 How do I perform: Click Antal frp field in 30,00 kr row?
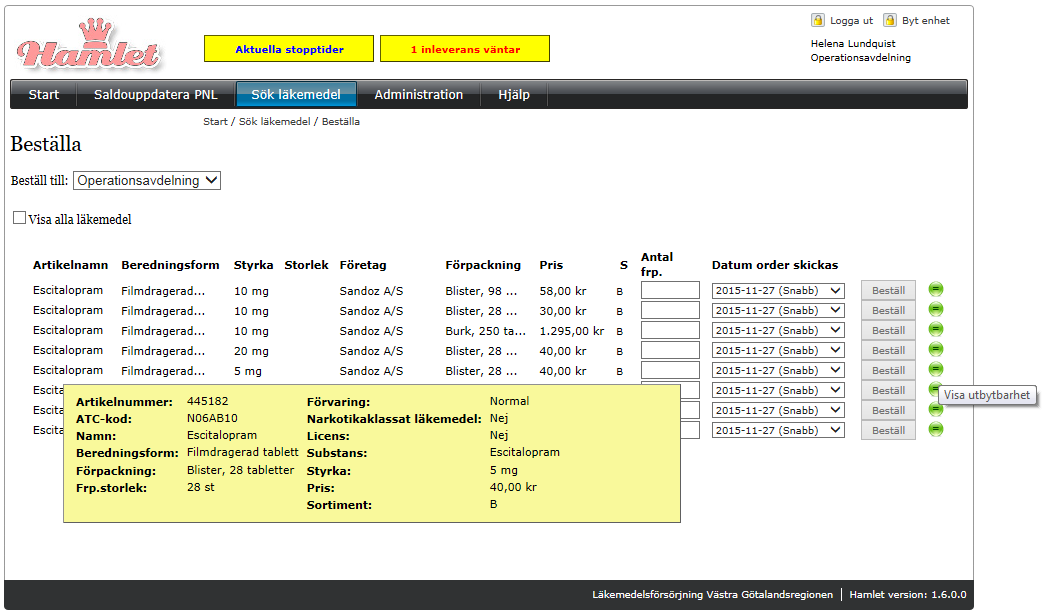[x=670, y=310]
